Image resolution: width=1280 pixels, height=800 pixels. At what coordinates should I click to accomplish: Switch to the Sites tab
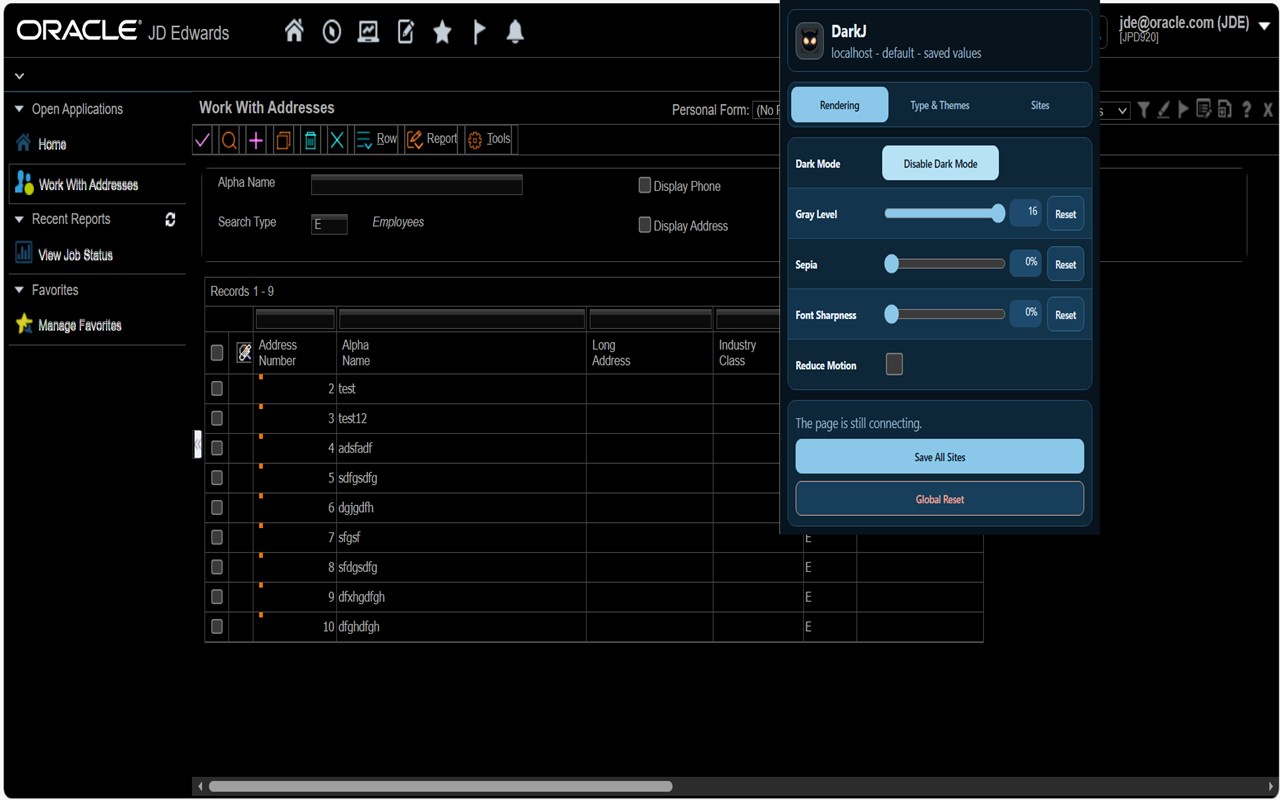pos(1040,105)
